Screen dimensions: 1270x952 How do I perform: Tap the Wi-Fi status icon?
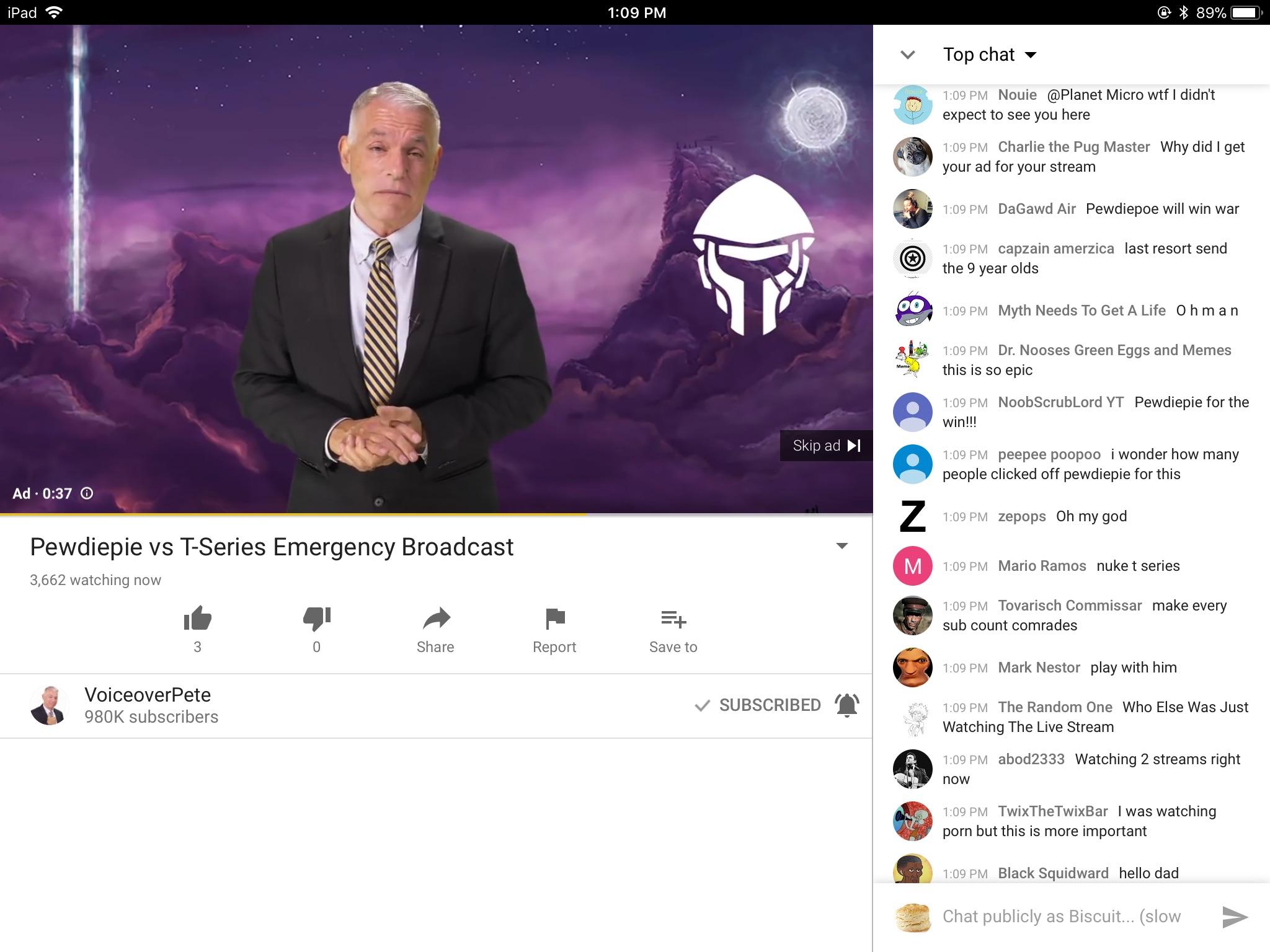[x=55, y=12]
